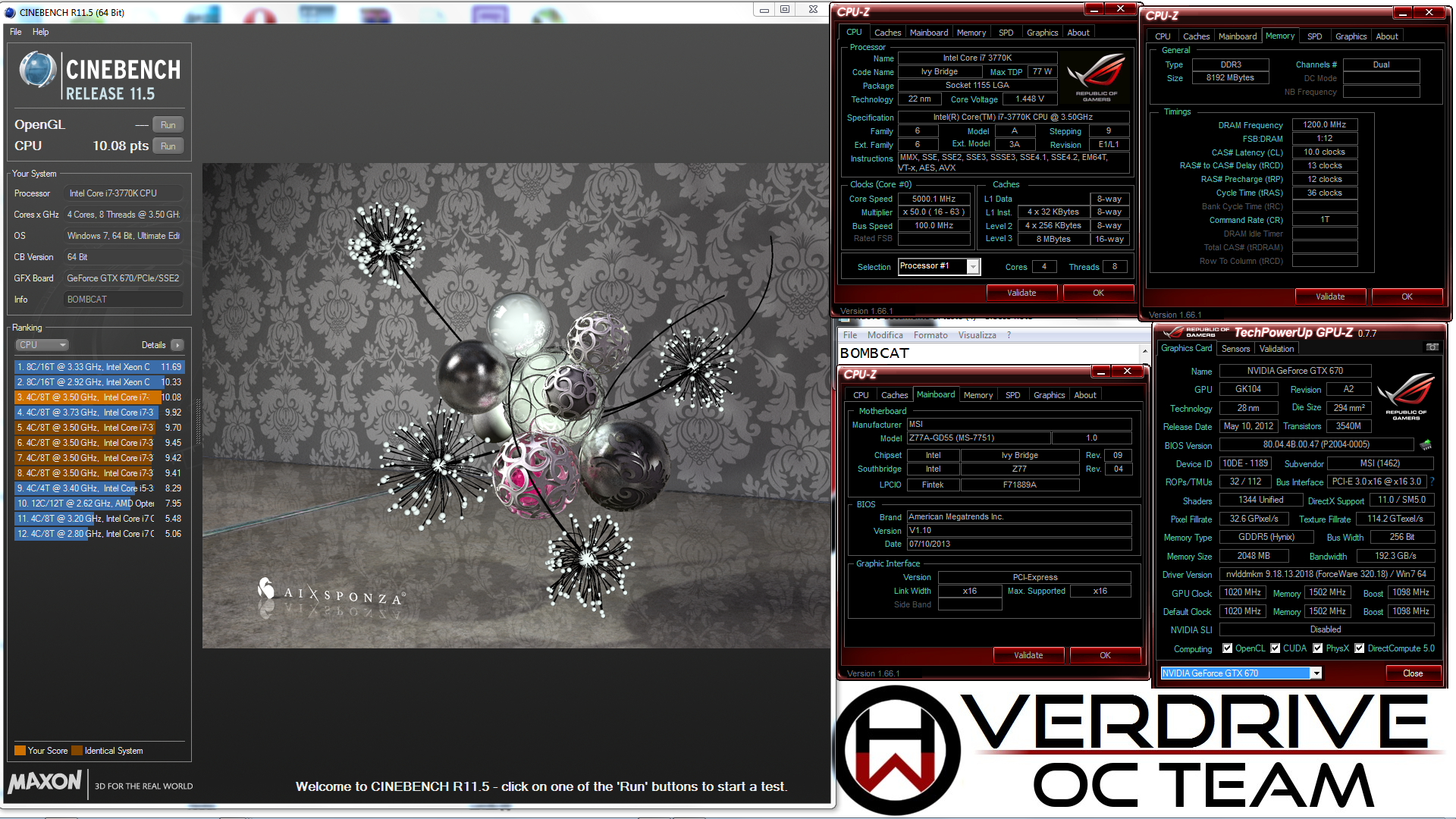
Task: Run the OpenGL benchmark
Action: [x=168, y=125]
